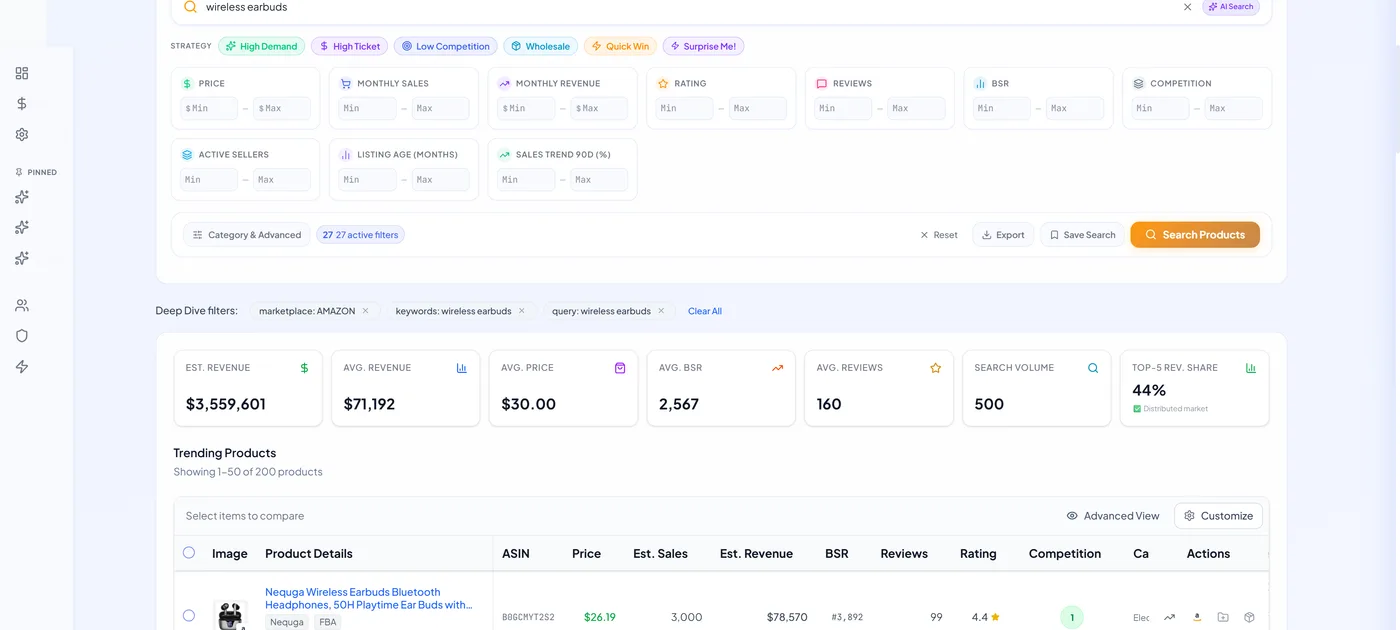Screen dimensions: 1400x630
Task: Export the search results
Action: pos(1003,235)
